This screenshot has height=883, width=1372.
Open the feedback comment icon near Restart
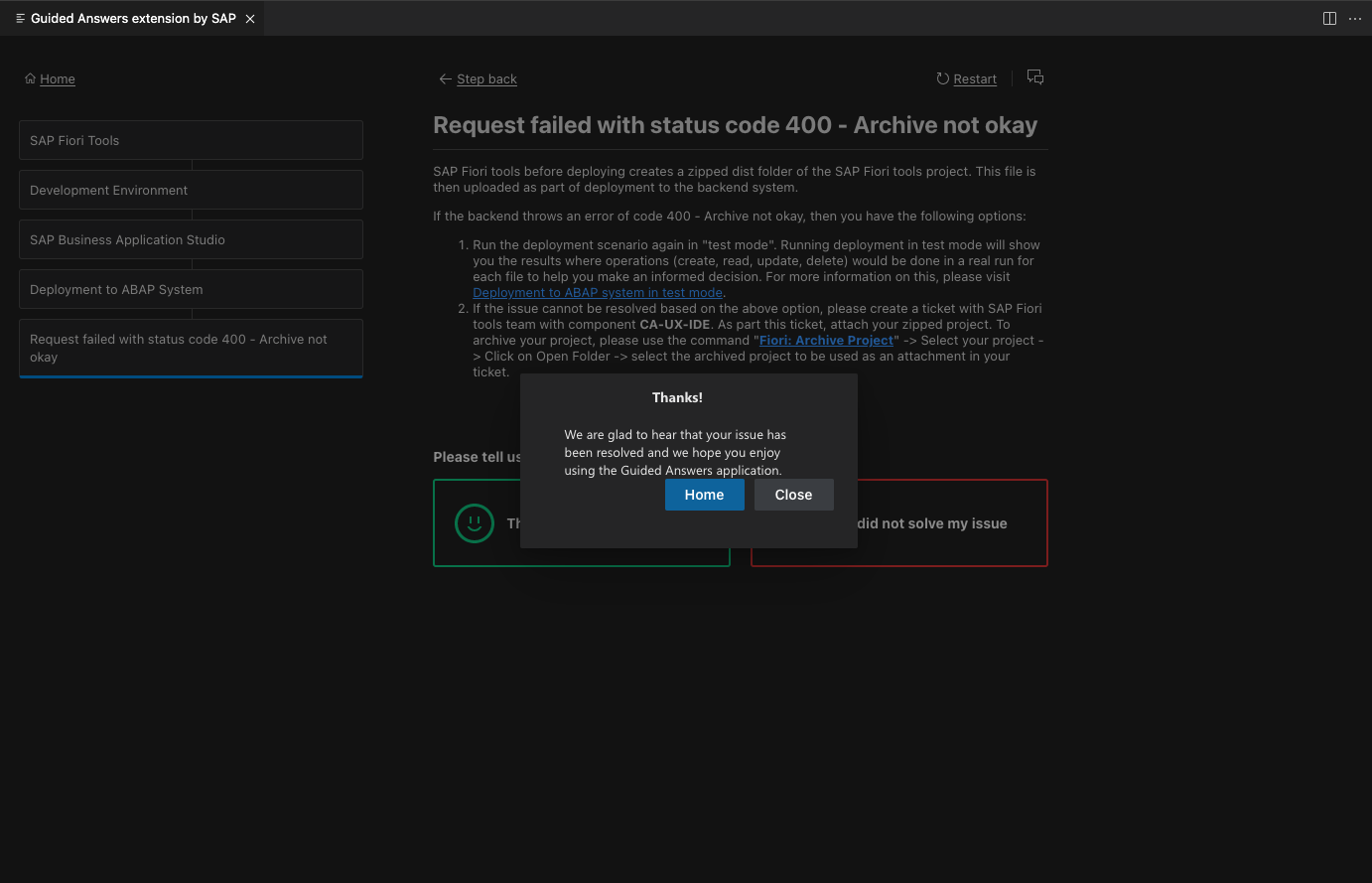pos(1034,76)
